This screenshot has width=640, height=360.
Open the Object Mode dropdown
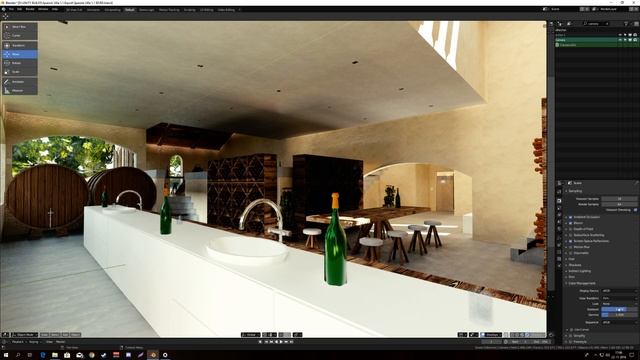tap(24, 334)
